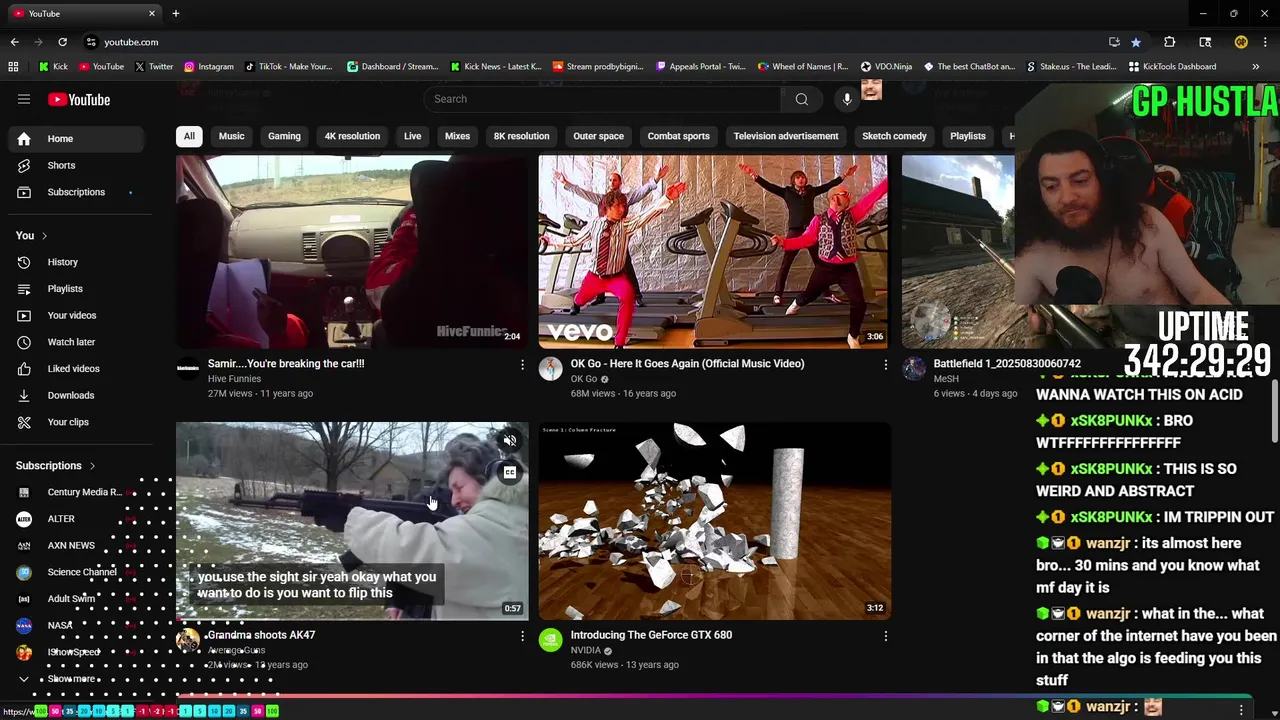Click the search magnifier button
The width and height of the screenshot is (1280, 720).
801,99
